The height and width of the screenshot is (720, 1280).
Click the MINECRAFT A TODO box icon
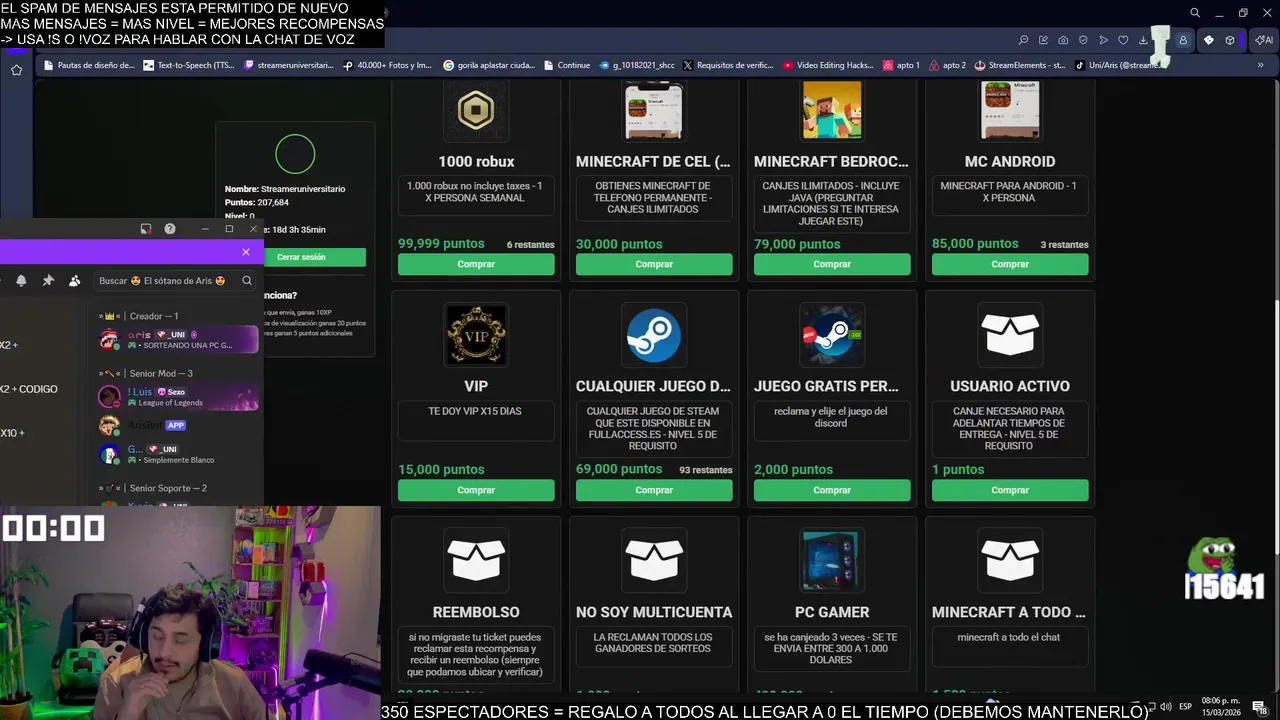click(x=1010, y=560)
